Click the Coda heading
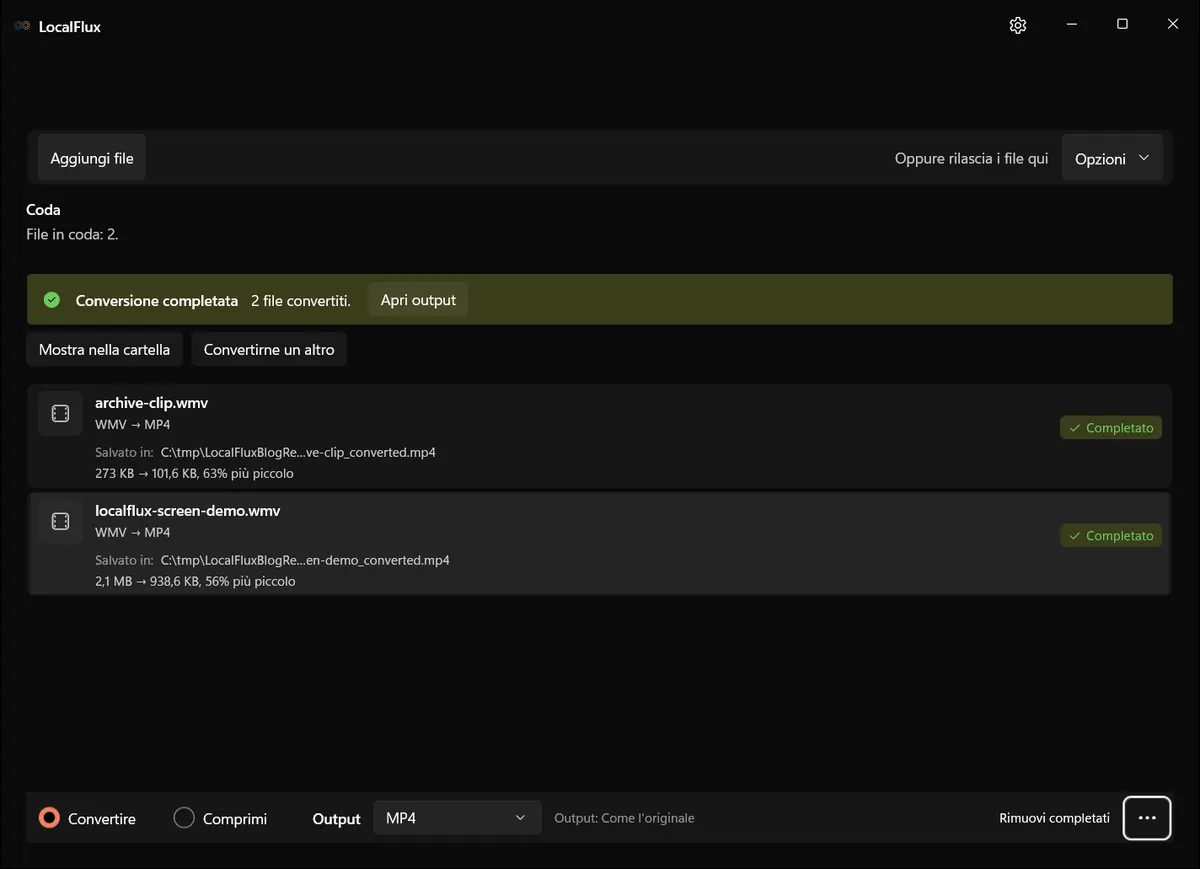 click(x=43, y=210)
